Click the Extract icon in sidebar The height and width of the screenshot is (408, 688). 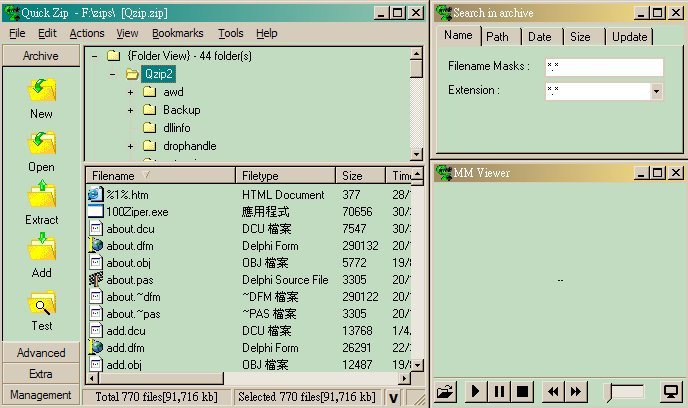(42, 193)
